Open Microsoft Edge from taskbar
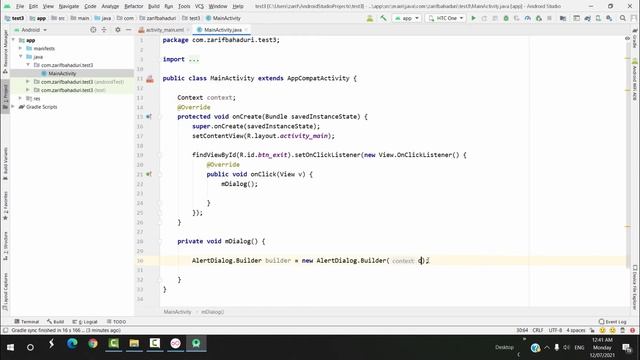 point(72,344)
